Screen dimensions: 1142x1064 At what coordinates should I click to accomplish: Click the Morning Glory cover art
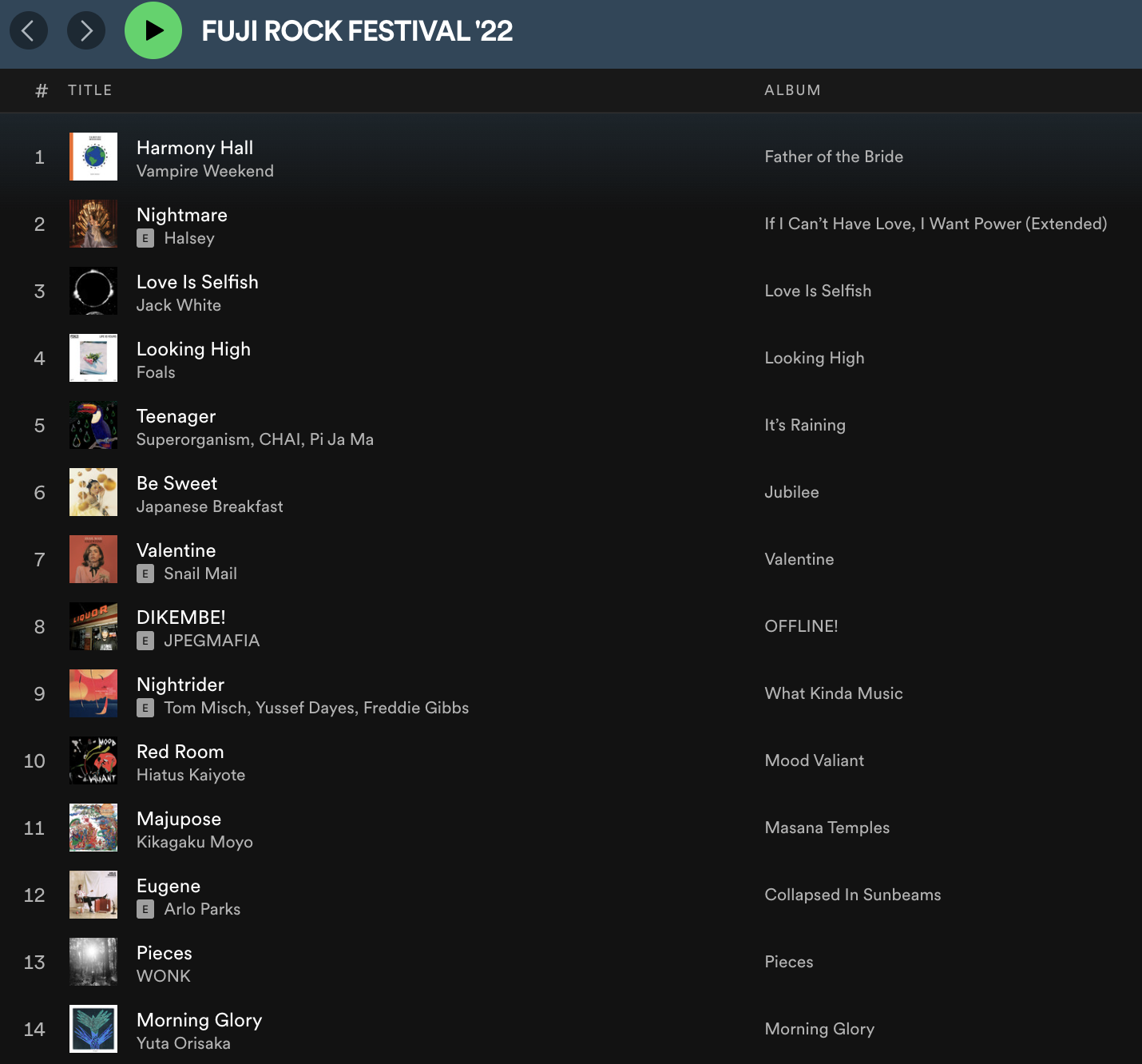(x=93, y=1029)
